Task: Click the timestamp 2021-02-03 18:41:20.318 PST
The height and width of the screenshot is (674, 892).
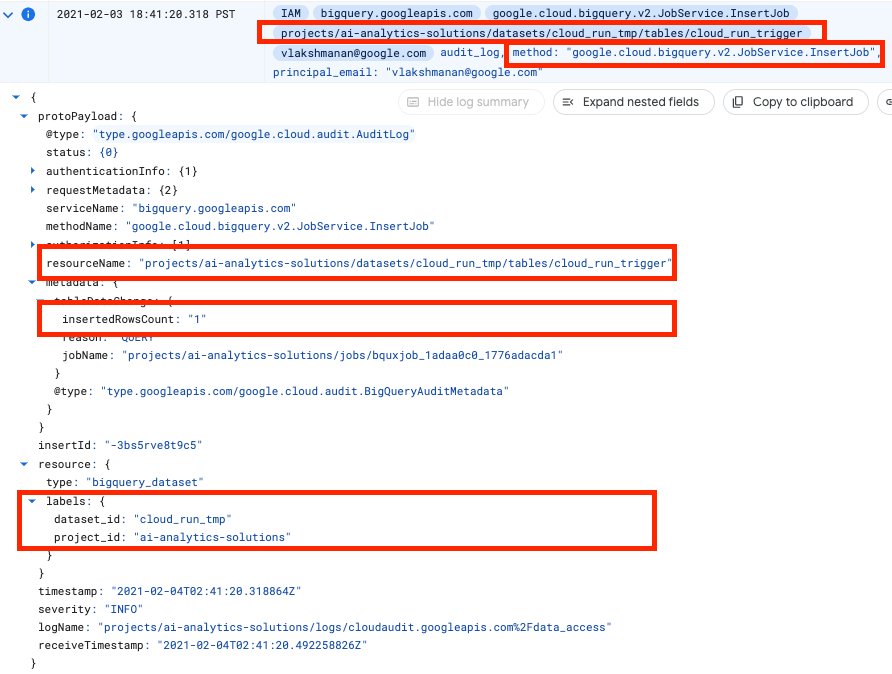Action: pyautogui.click(x=146, y=14)
